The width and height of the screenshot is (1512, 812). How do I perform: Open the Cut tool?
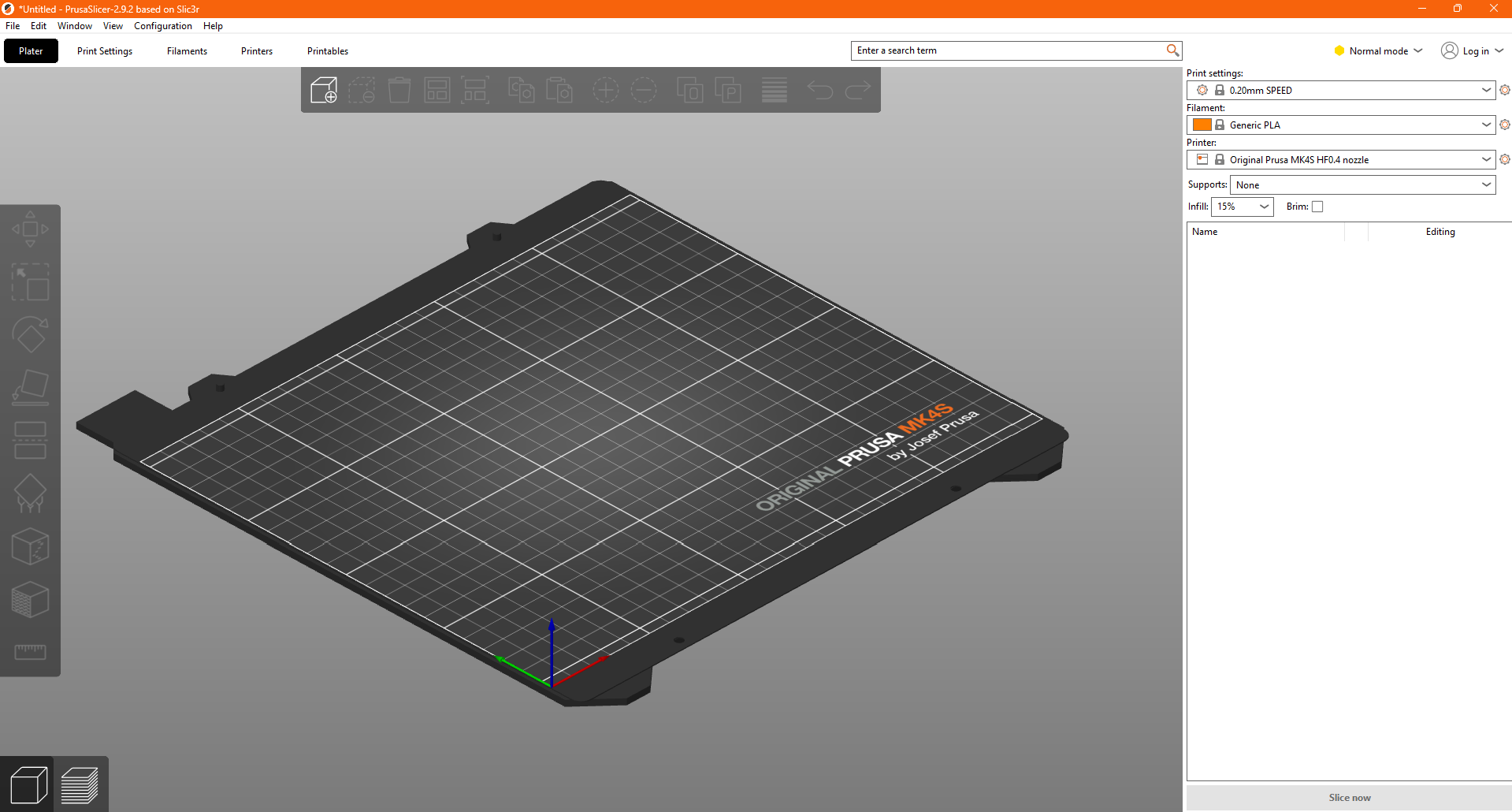coord(30,440)
